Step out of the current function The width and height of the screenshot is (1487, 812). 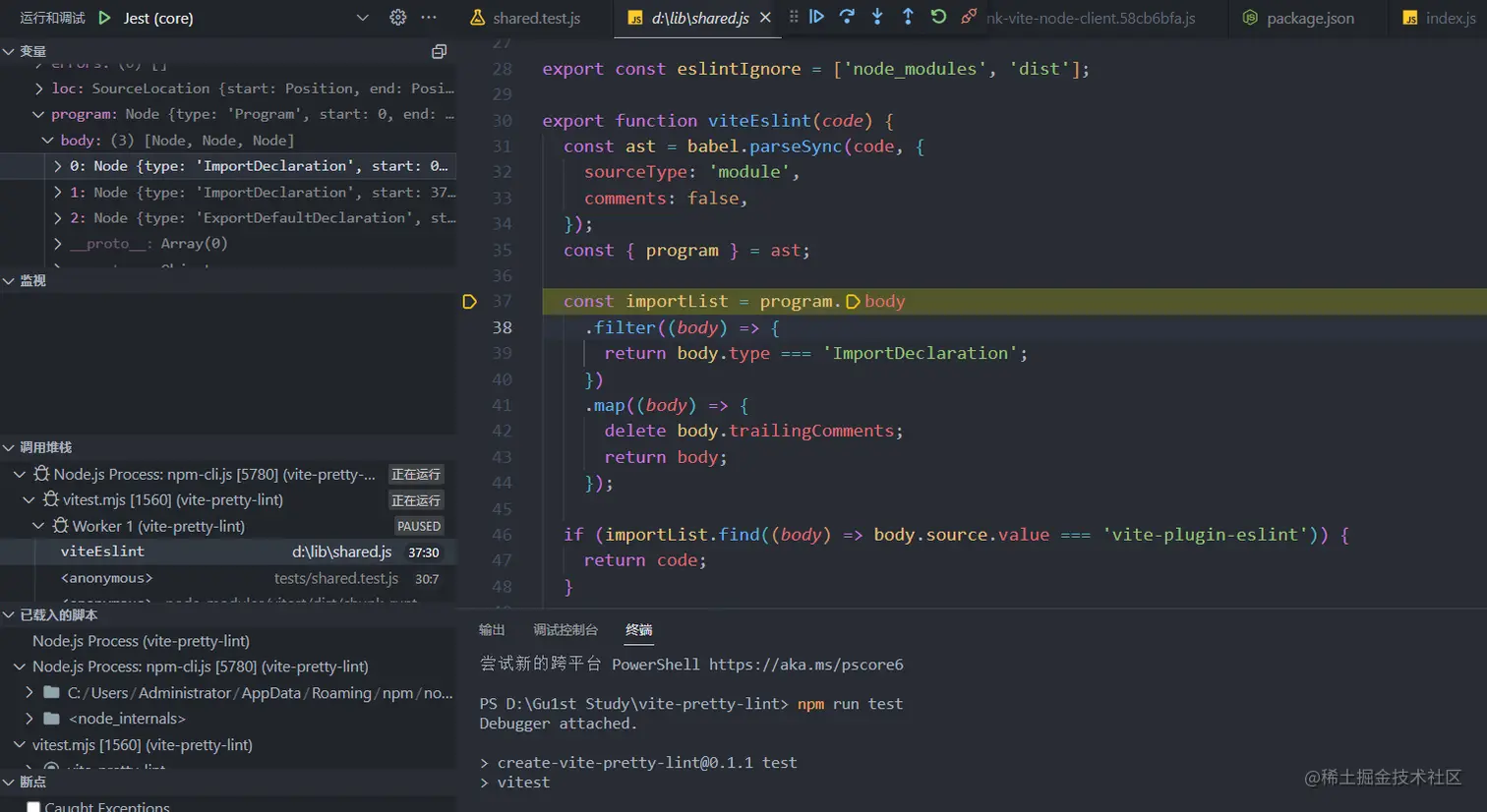[x=908, y=17]
